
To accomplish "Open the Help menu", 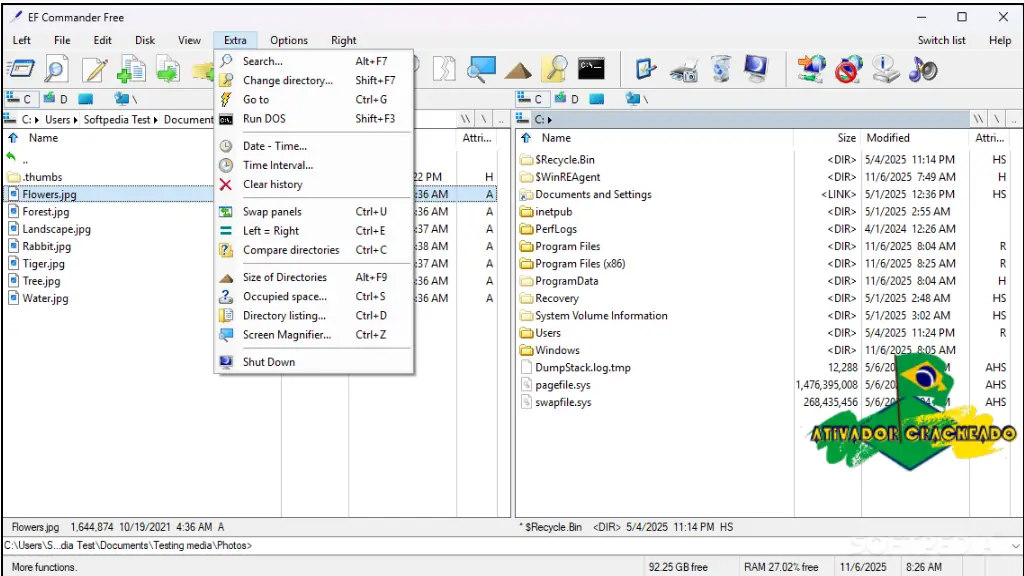I will pos(999,40).
